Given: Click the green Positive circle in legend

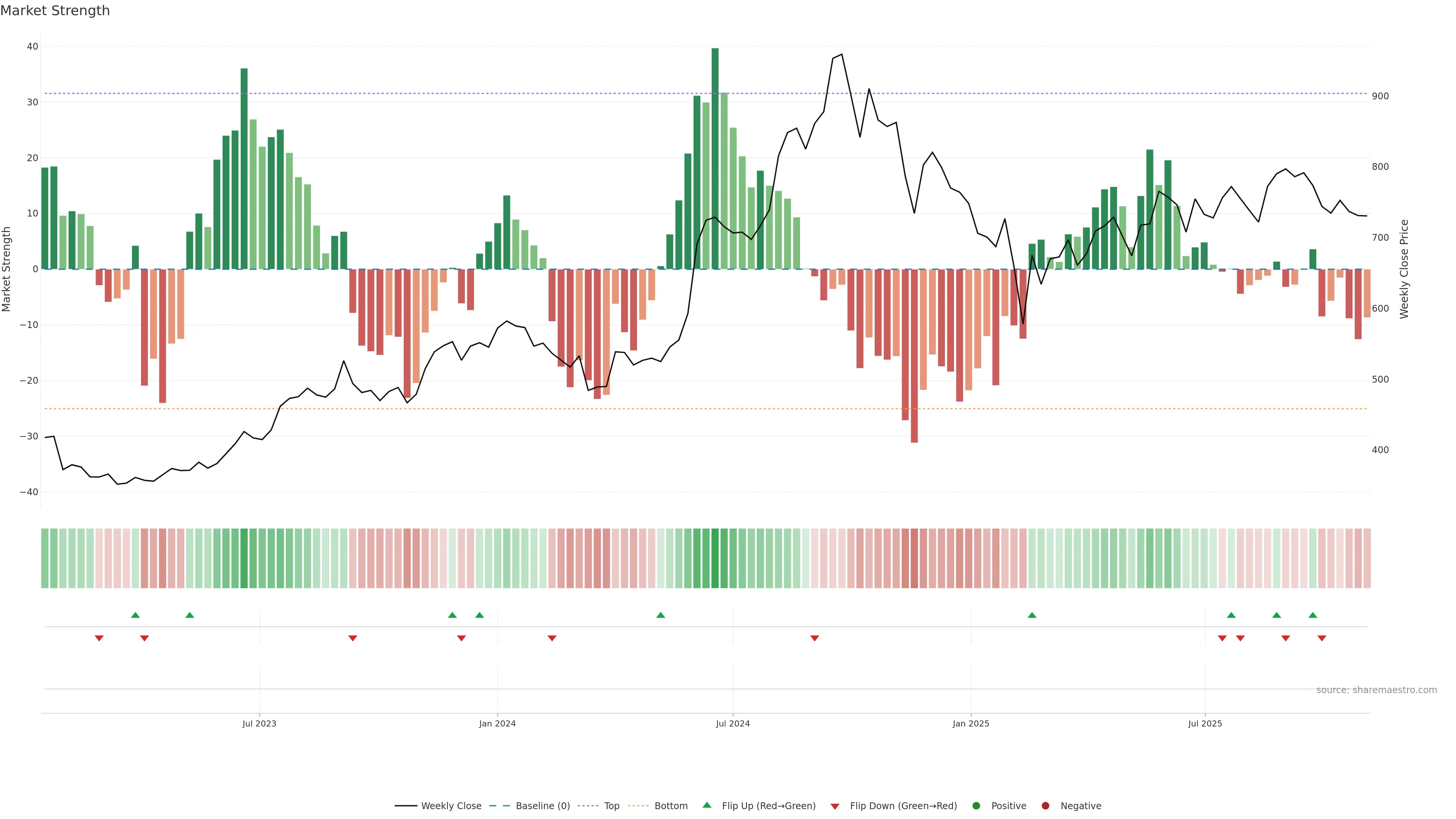Looking at the screenshot, I should [976, 806].
